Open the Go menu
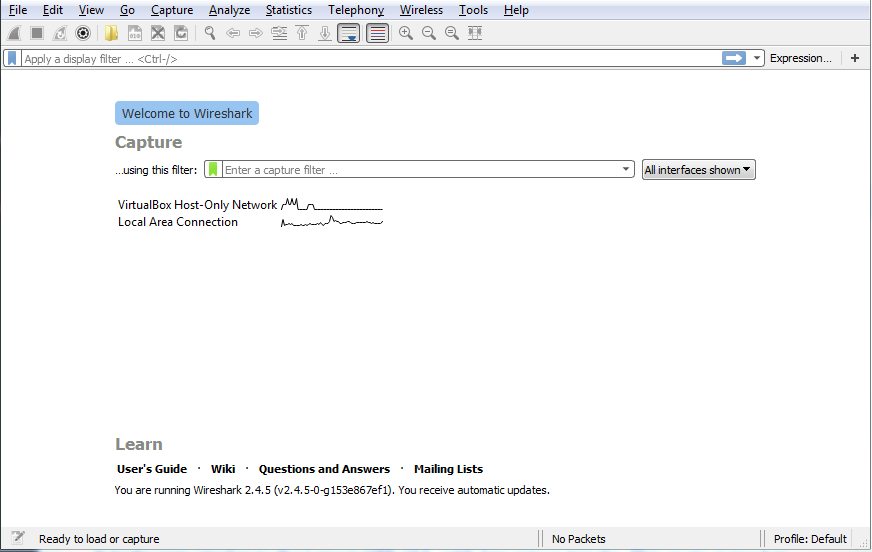The image size is (872, 552). click(127, 10)
